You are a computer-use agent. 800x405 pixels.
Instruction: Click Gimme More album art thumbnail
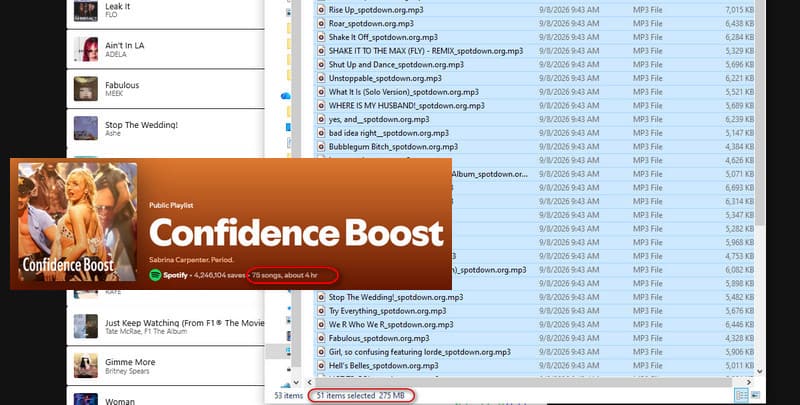85,366
